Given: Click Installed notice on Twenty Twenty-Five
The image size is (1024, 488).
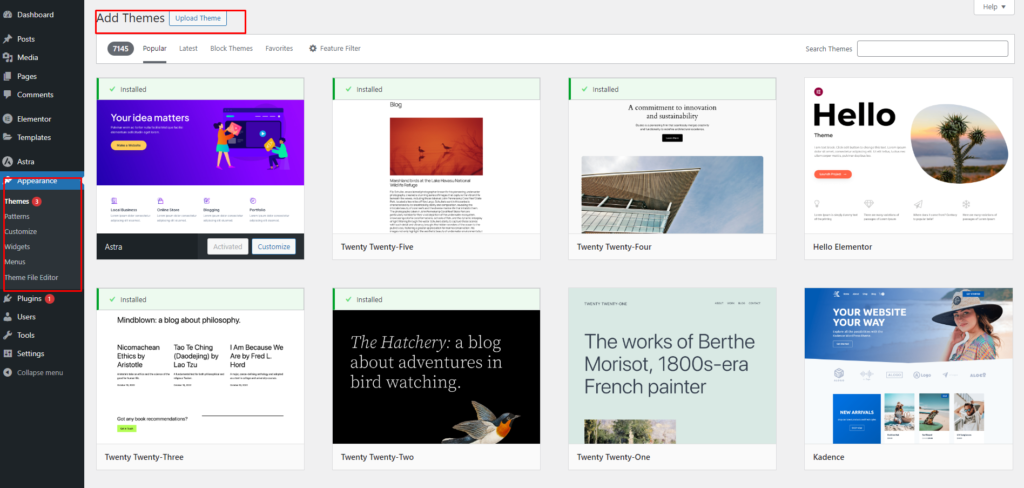Looking at the screenshot, I should 436,89.
